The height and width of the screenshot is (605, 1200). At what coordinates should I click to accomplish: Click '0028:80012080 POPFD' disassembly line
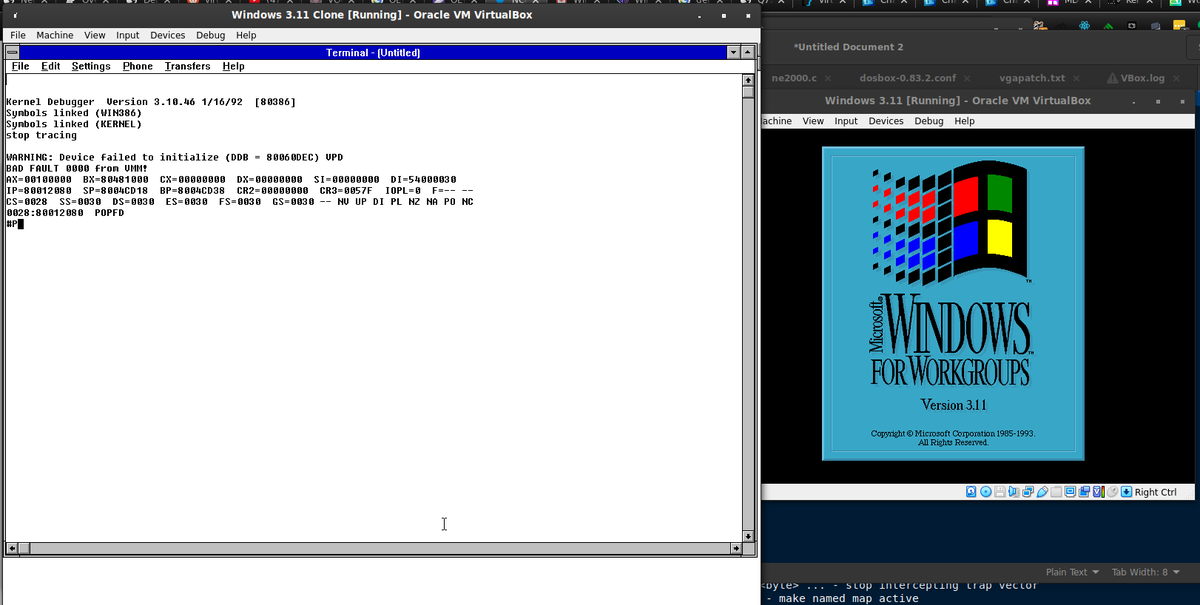coord(65,213)
